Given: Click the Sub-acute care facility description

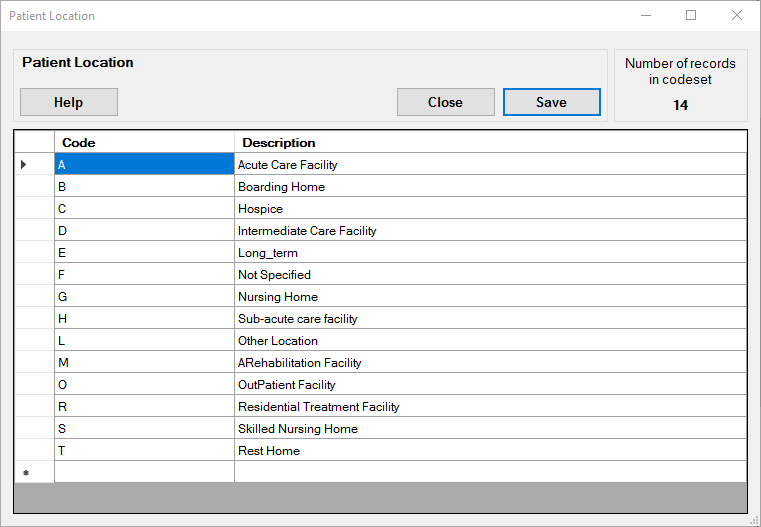Looking at the screenshot, I should click(x=490, y=318).
